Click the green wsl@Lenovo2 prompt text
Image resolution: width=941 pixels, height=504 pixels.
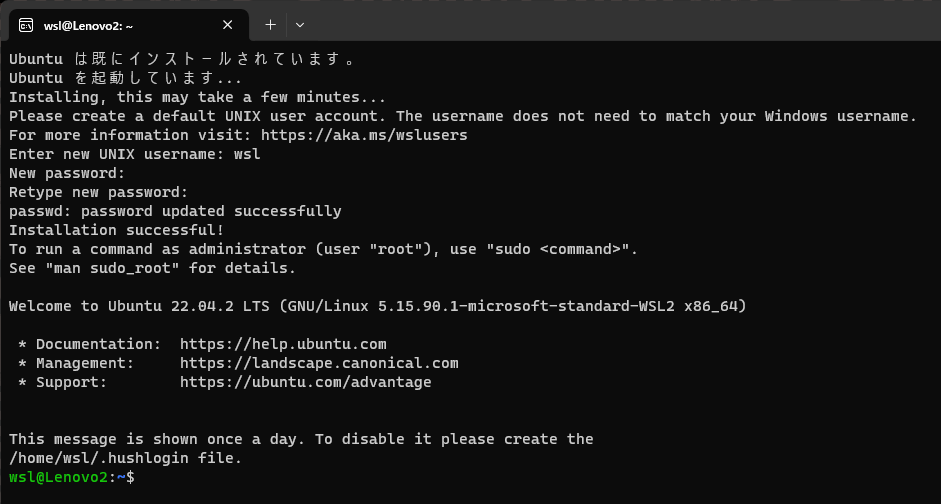[59, 478]
